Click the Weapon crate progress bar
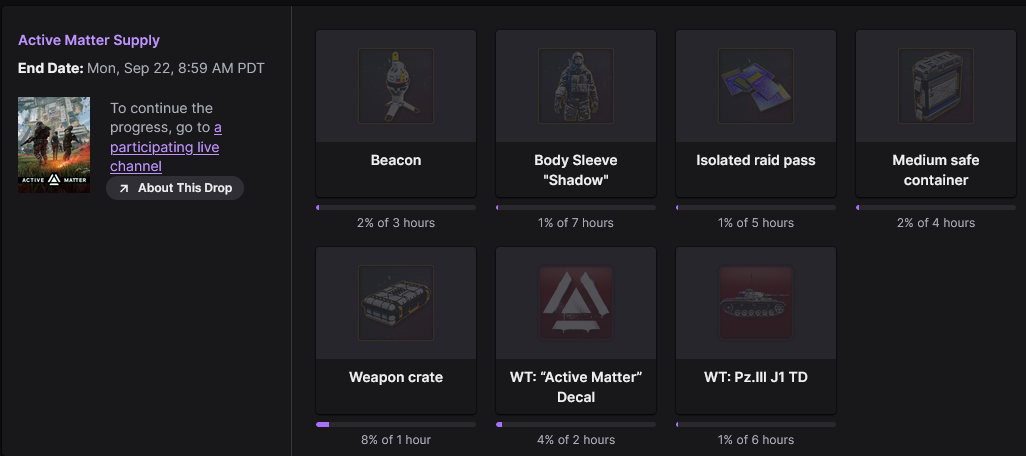 click(x=396, y=425)
